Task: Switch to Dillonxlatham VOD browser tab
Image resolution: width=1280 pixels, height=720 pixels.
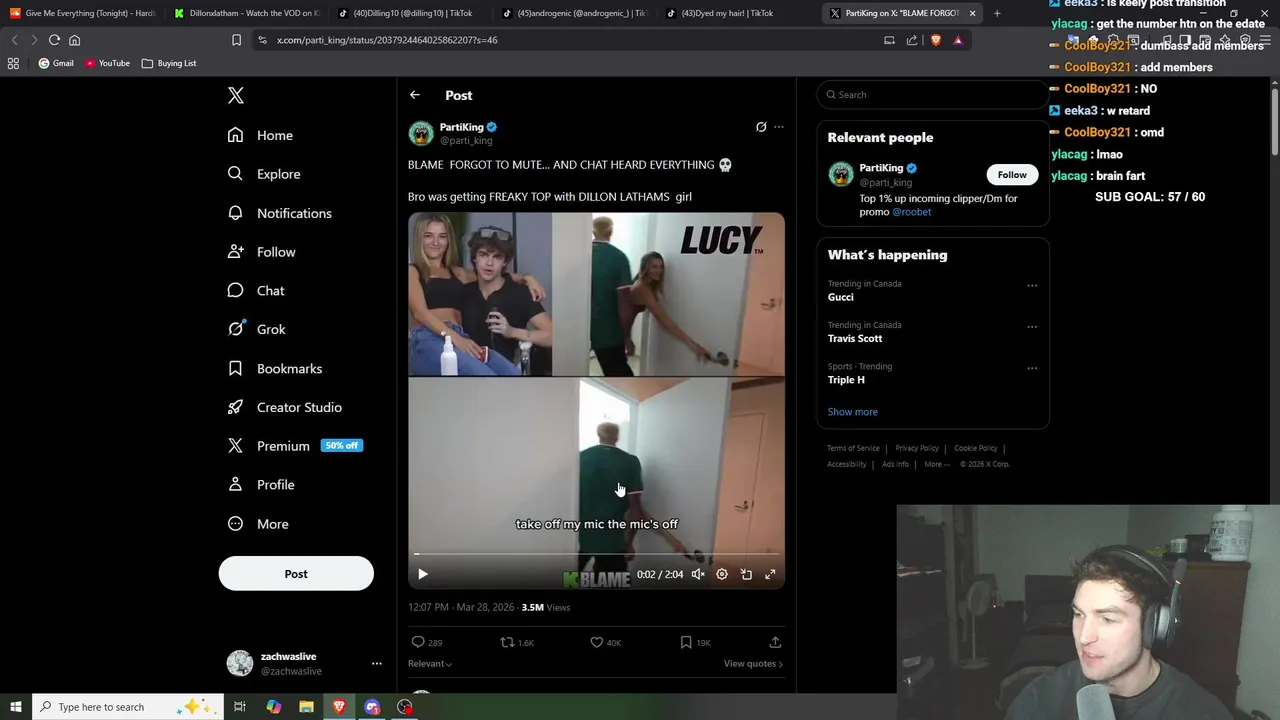Action: [x=246, y=13]
